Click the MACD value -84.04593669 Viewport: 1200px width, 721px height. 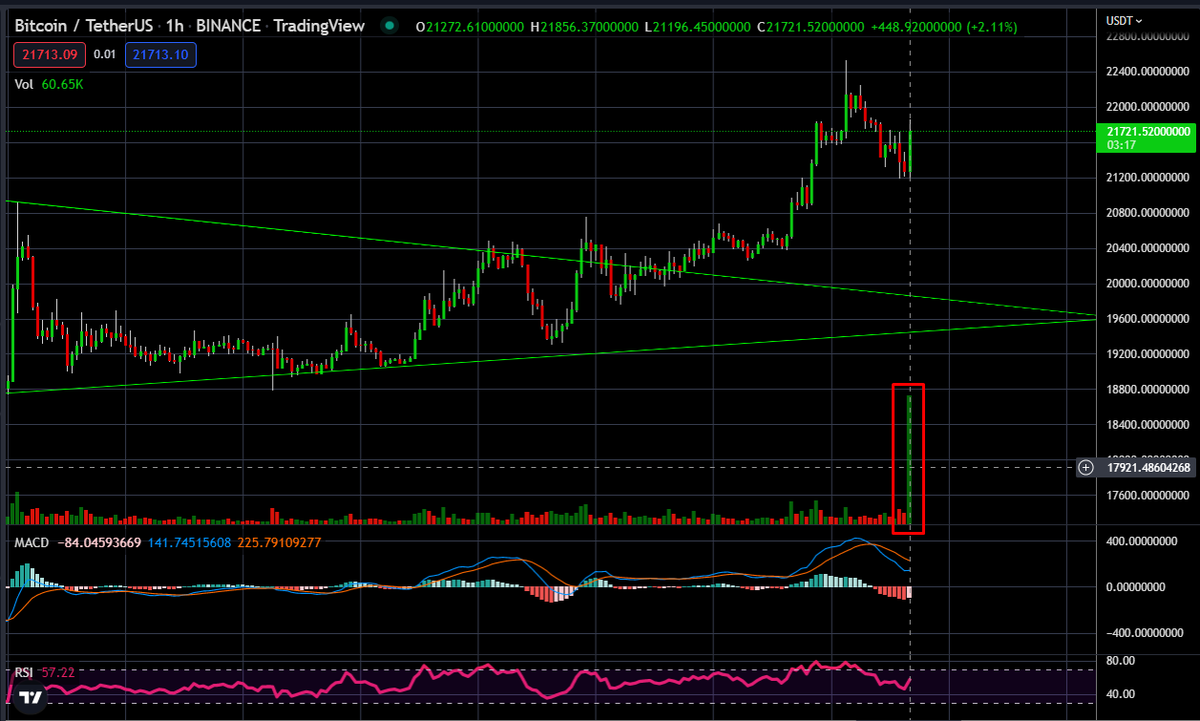pyautogui.click(x=100, y=542)
